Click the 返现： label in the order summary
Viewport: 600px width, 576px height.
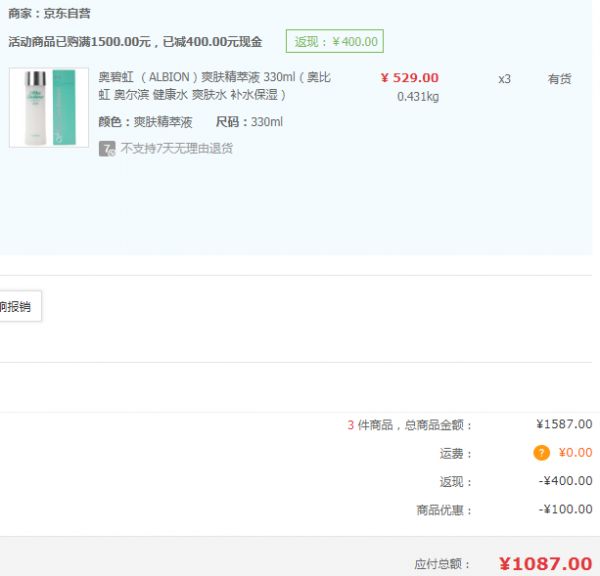455,482
